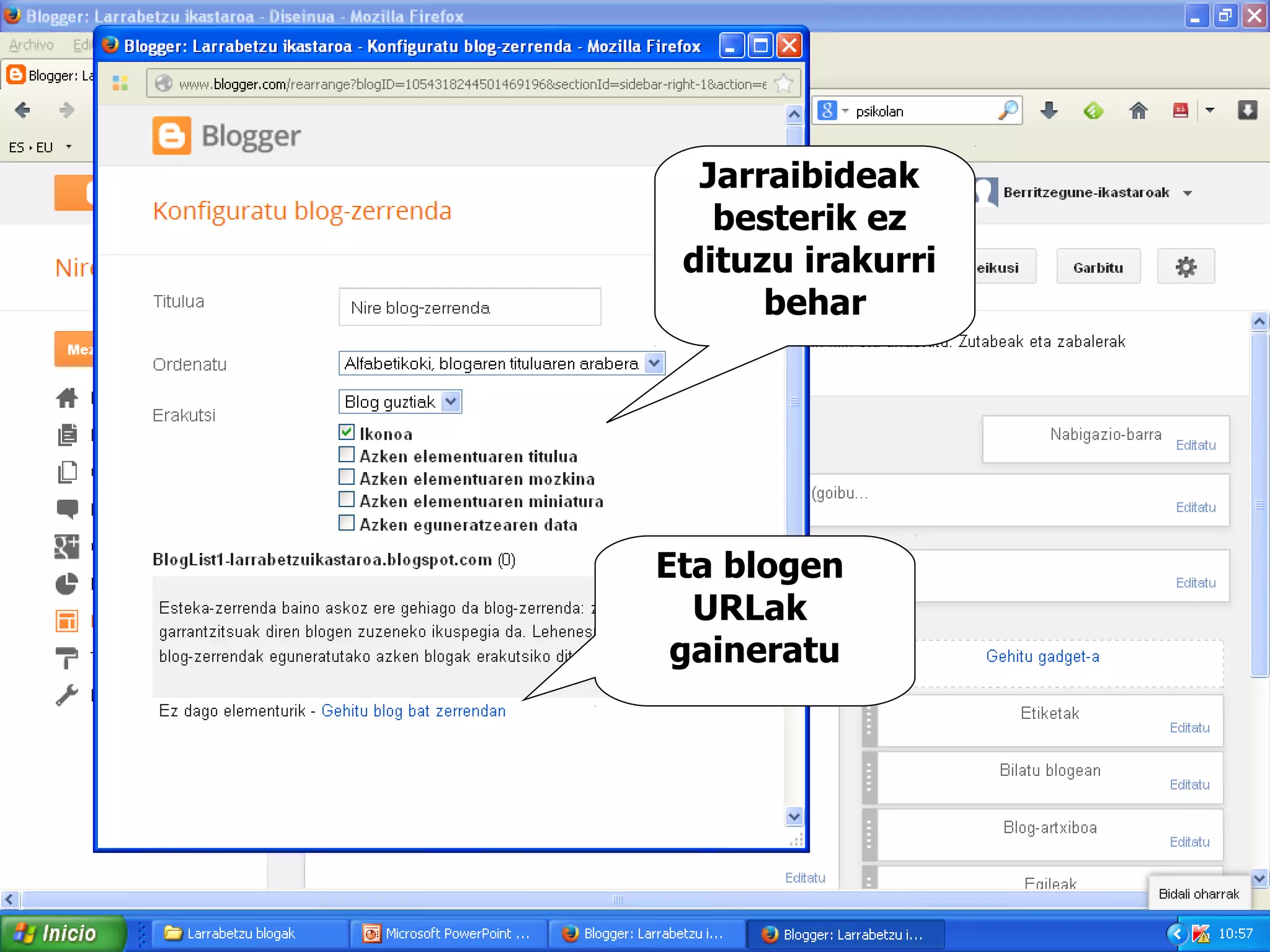Open Blogger sidebar Google+ icon
Viewport: 1270px width, 952px height.
pos(67,547)
